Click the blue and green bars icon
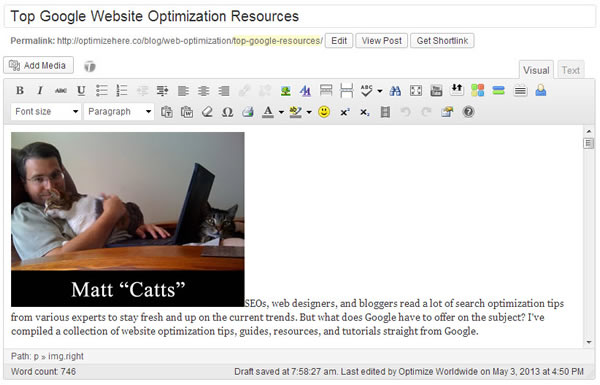Viewport: 600px width, 385px height. [498, 91]
